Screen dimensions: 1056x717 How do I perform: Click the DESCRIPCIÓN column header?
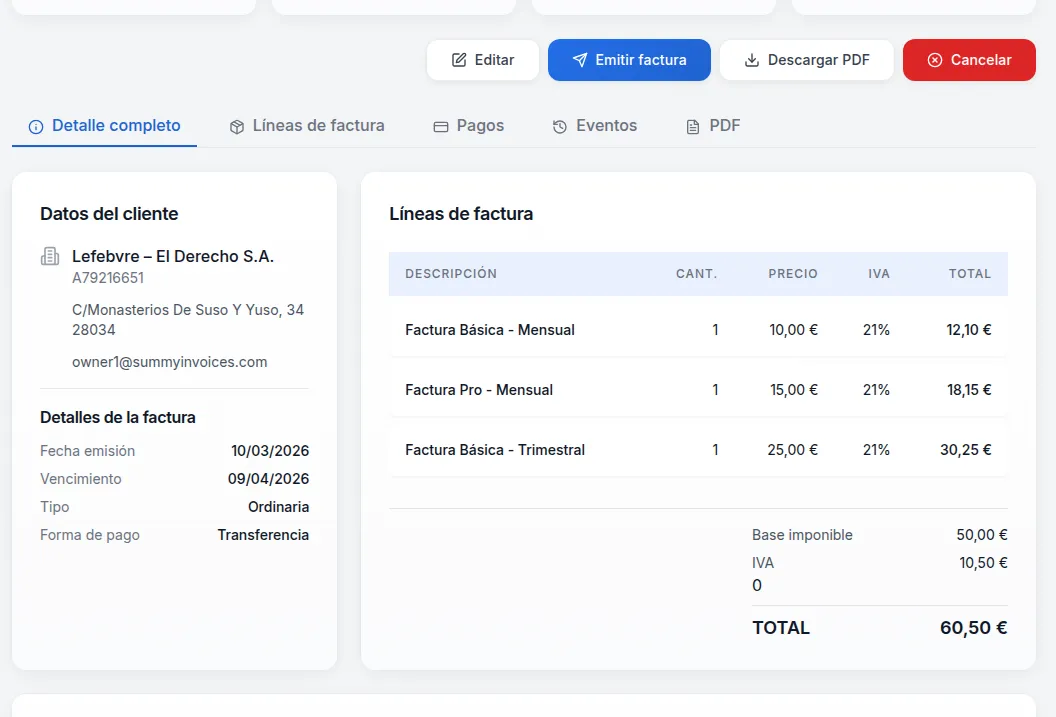coord(451,274)
